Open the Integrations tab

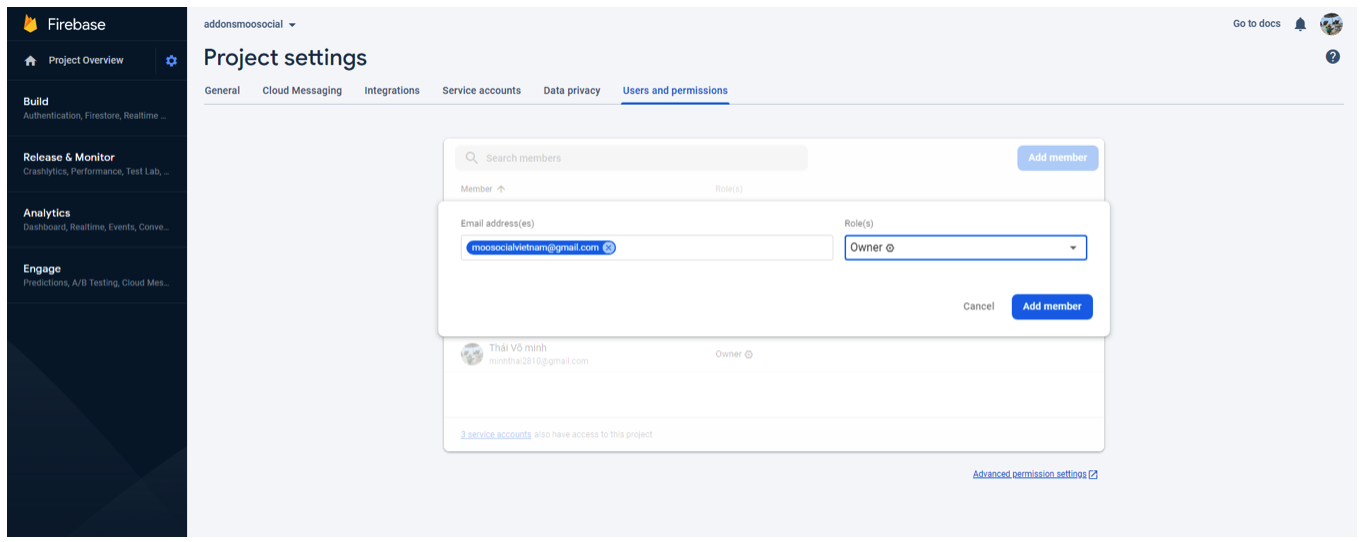click(x=392, y=91)
